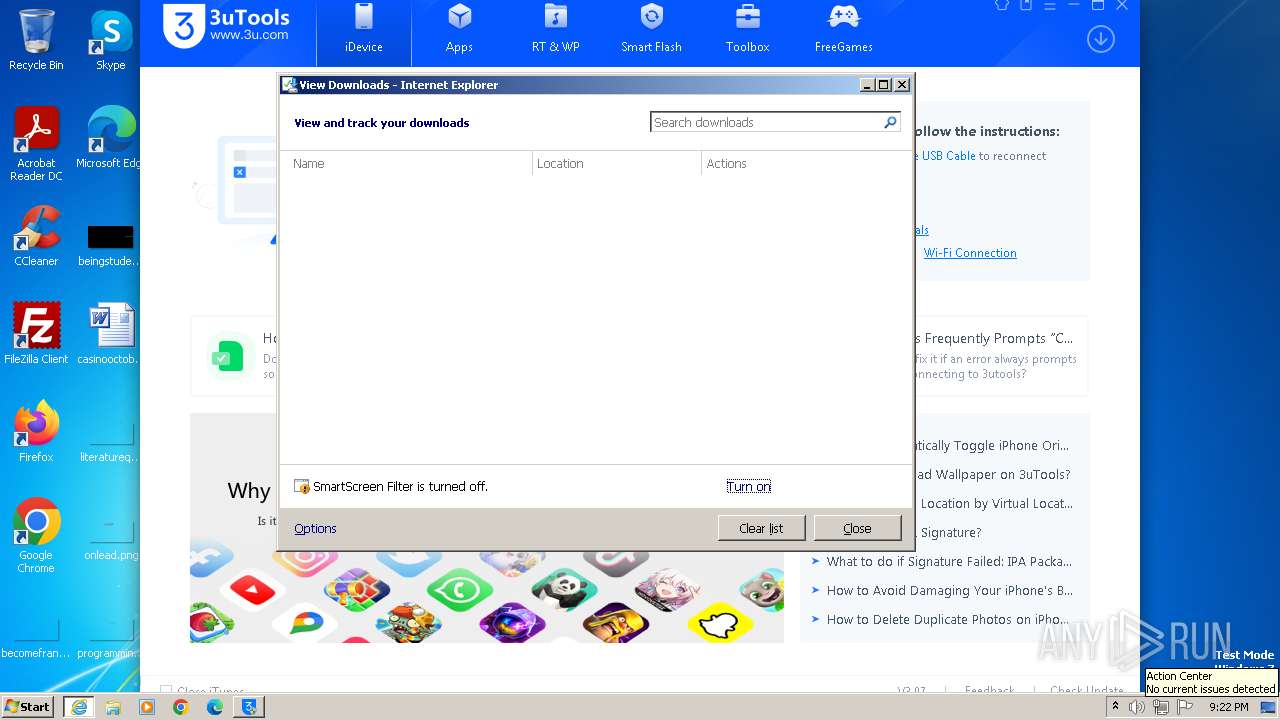Click the SmartScreen Filter warning icon

point(302,486)
